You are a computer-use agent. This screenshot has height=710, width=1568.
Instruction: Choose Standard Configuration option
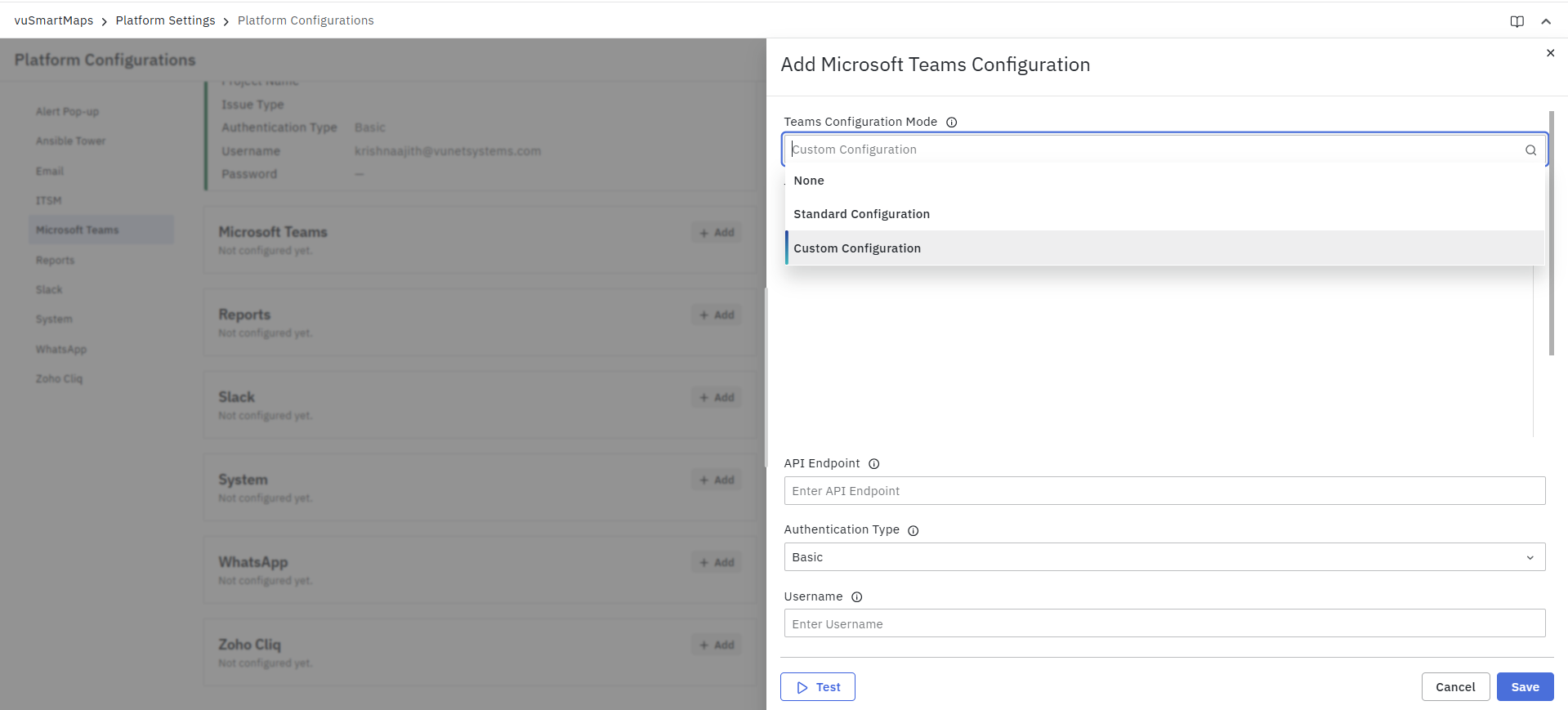click(861, 214)
